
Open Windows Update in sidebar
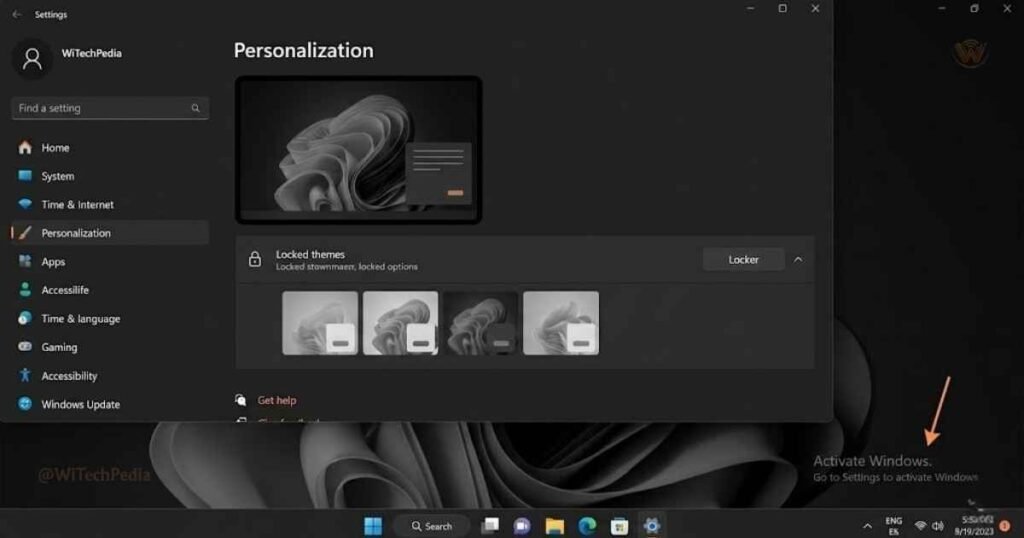(110, 404)
